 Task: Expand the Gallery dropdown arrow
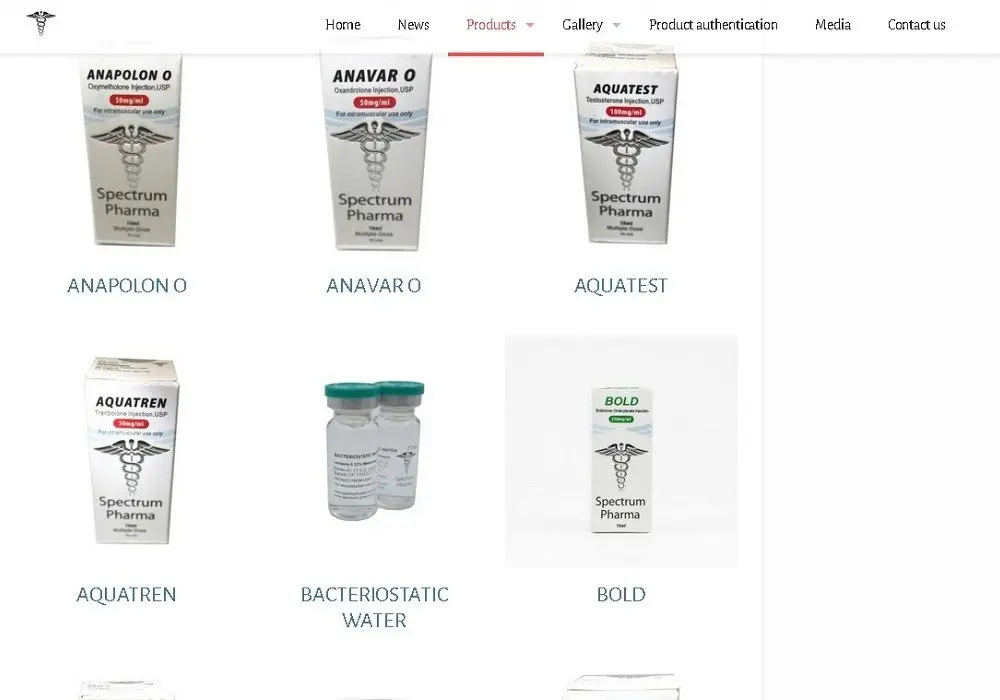617,26
